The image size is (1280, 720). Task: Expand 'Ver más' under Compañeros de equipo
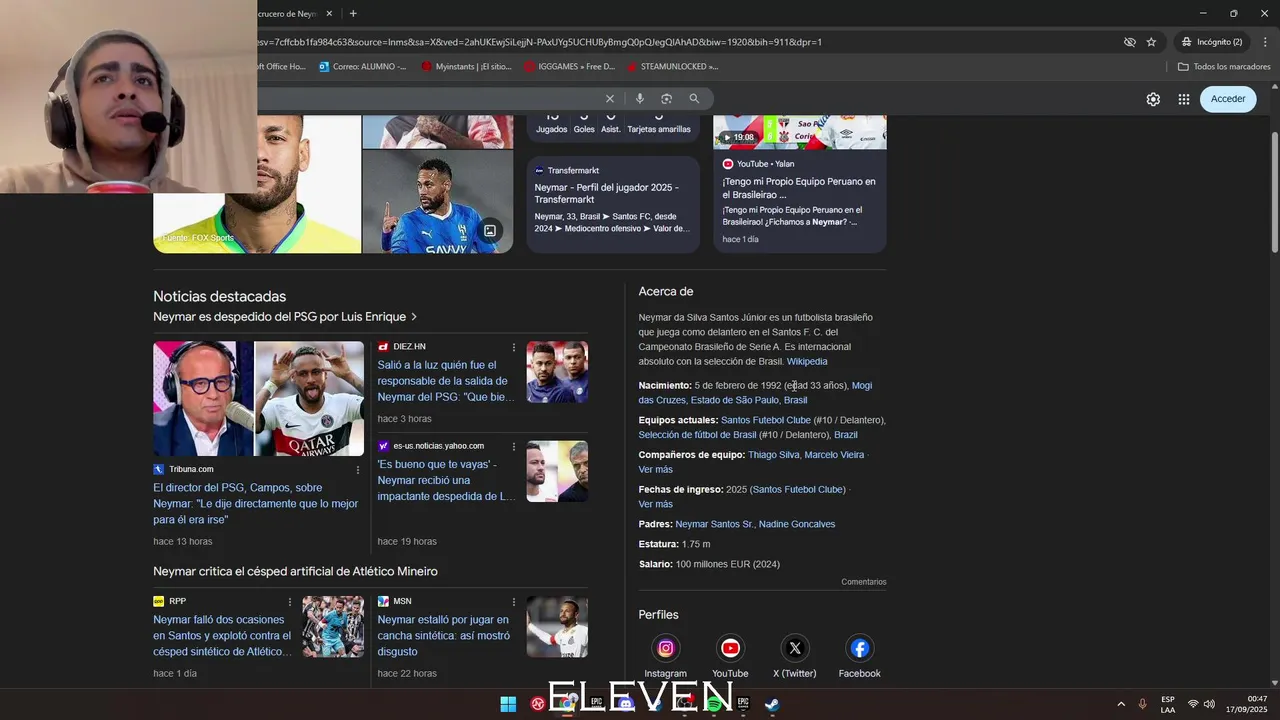tap(656, 469)
